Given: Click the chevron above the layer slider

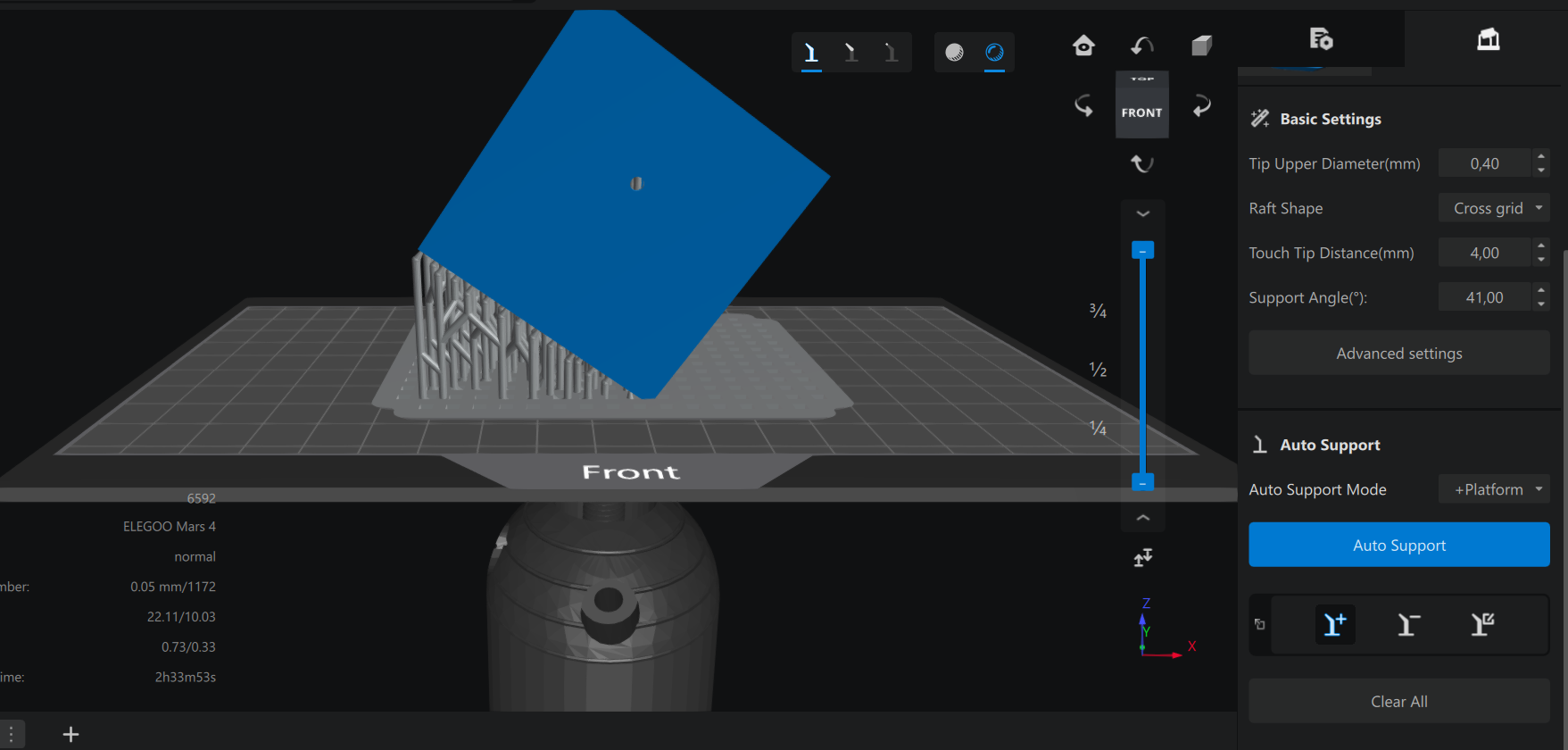Looking at the screenshot, I should 1142,214.
